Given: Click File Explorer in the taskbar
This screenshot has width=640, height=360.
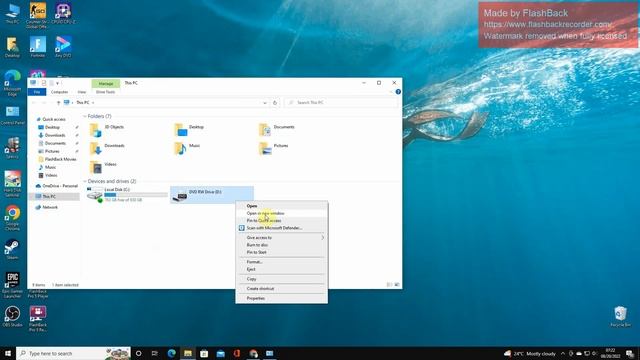Looking at the screenshot, I should pos(188,353).
